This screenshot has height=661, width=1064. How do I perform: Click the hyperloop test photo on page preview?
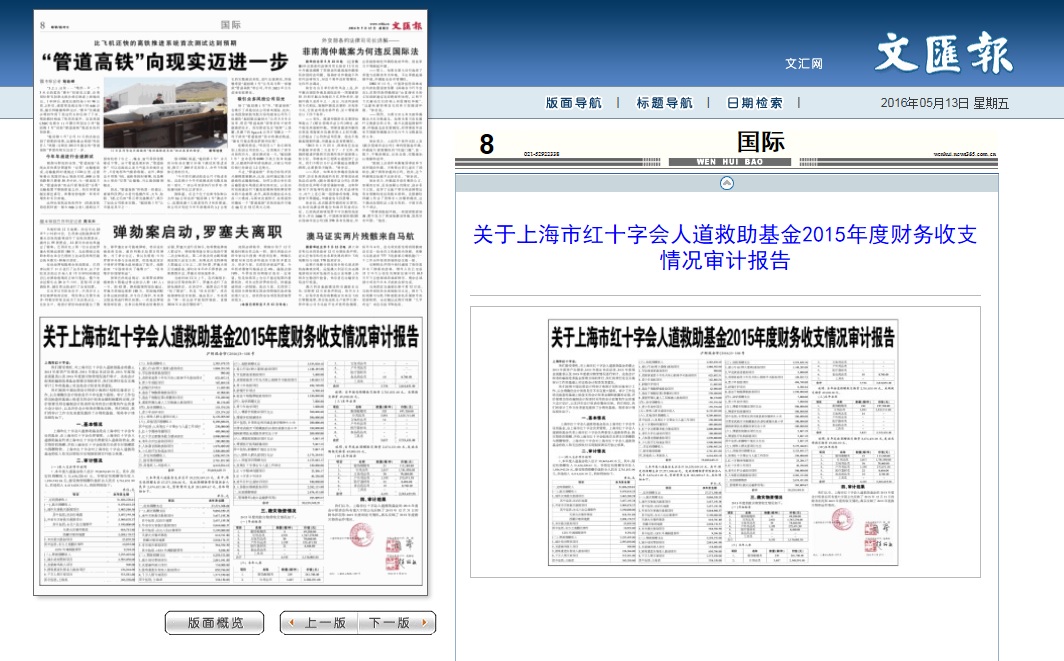pos(165,114)
